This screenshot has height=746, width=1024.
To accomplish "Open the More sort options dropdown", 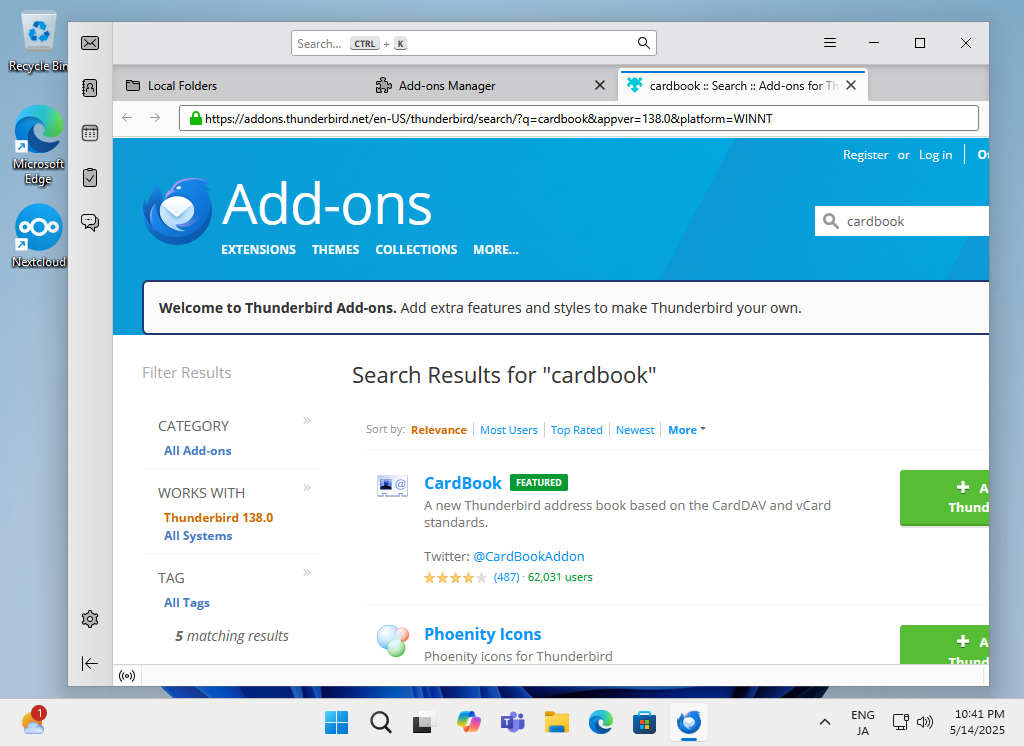I will point(686,430).
